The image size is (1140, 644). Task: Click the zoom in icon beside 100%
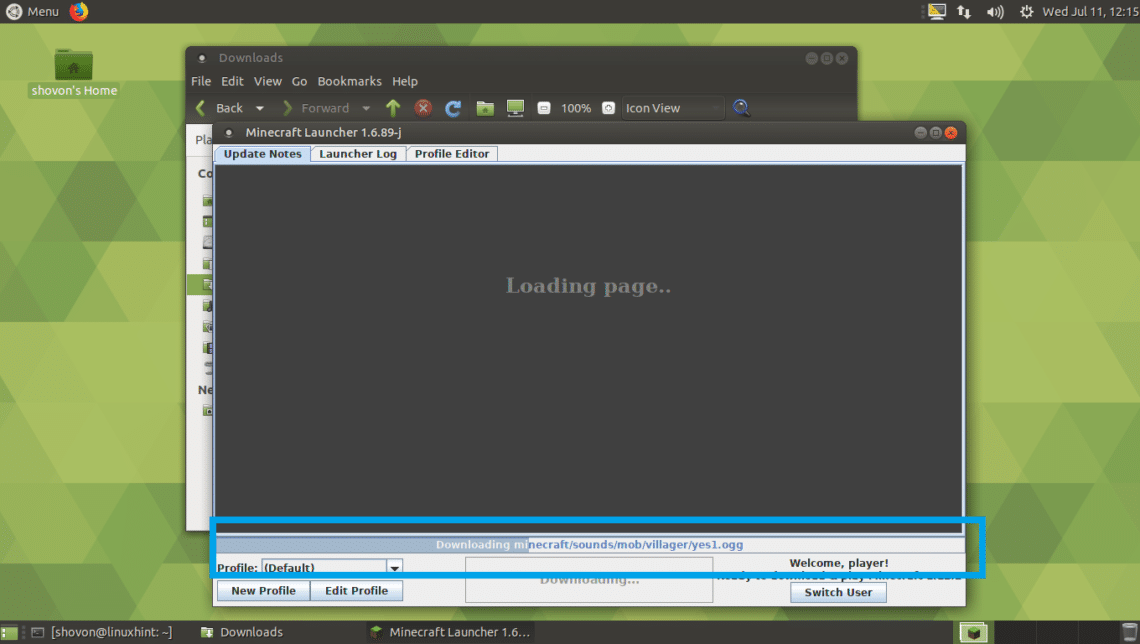[x=608, y=108]
